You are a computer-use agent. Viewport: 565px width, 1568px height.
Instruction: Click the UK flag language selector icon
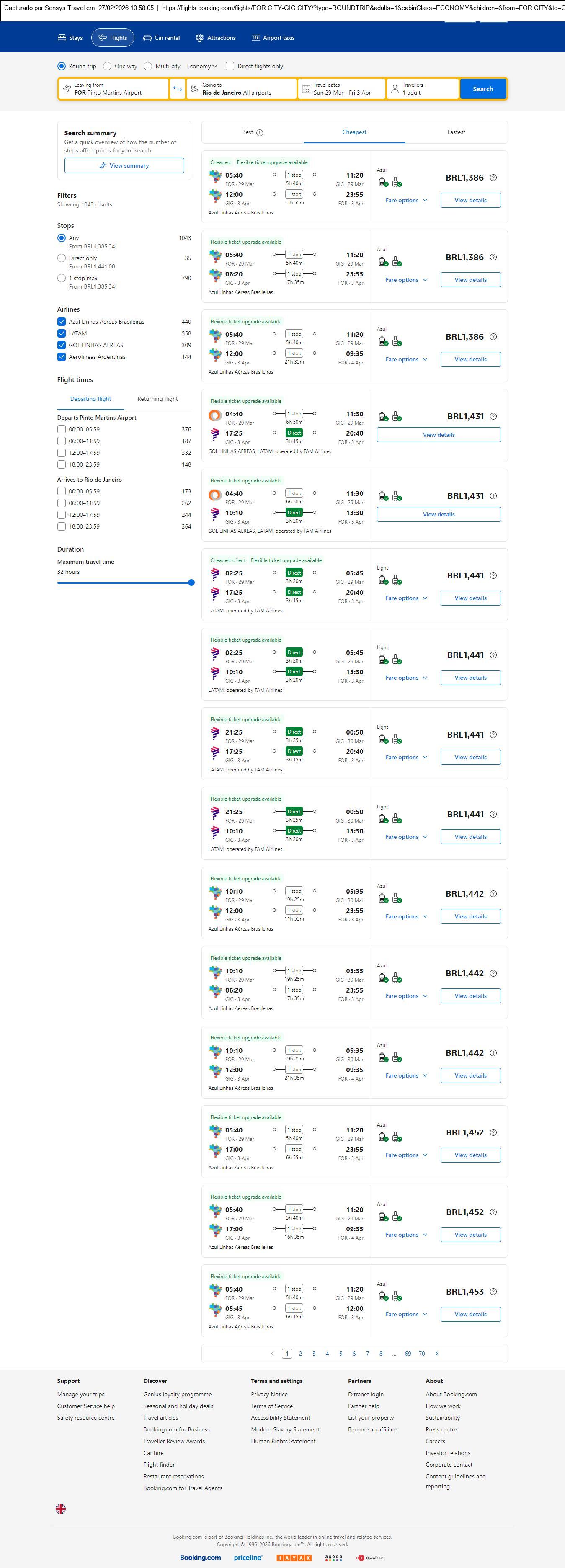61,1509
